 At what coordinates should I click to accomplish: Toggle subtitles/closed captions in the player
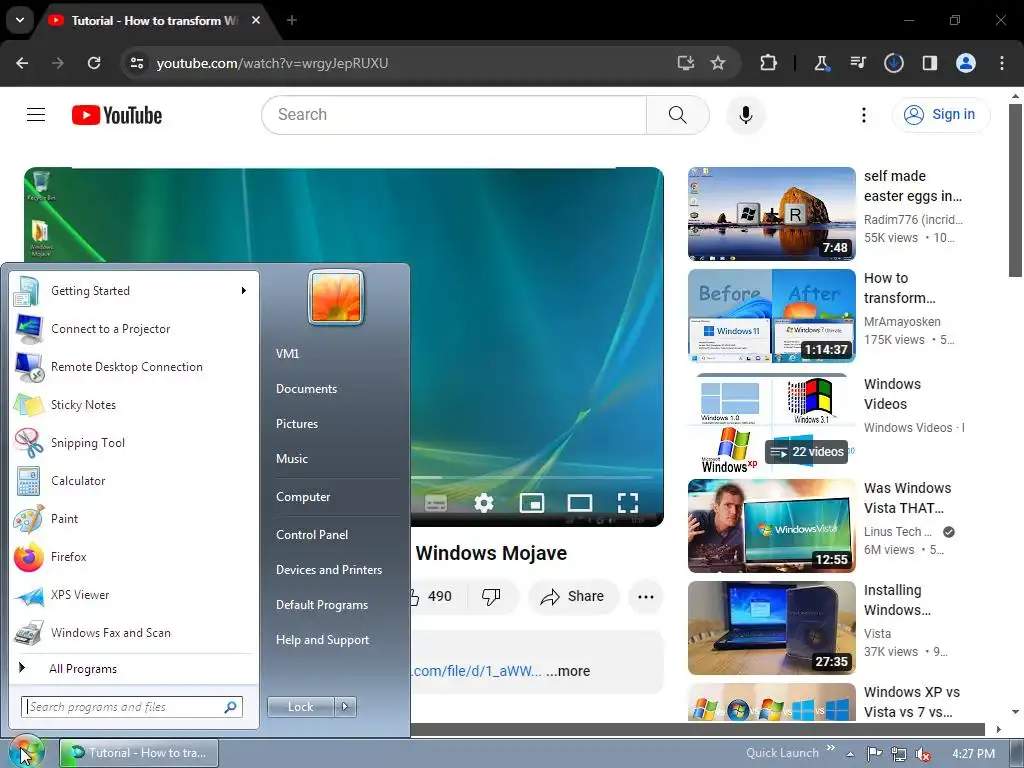click(x=436, y=503)
